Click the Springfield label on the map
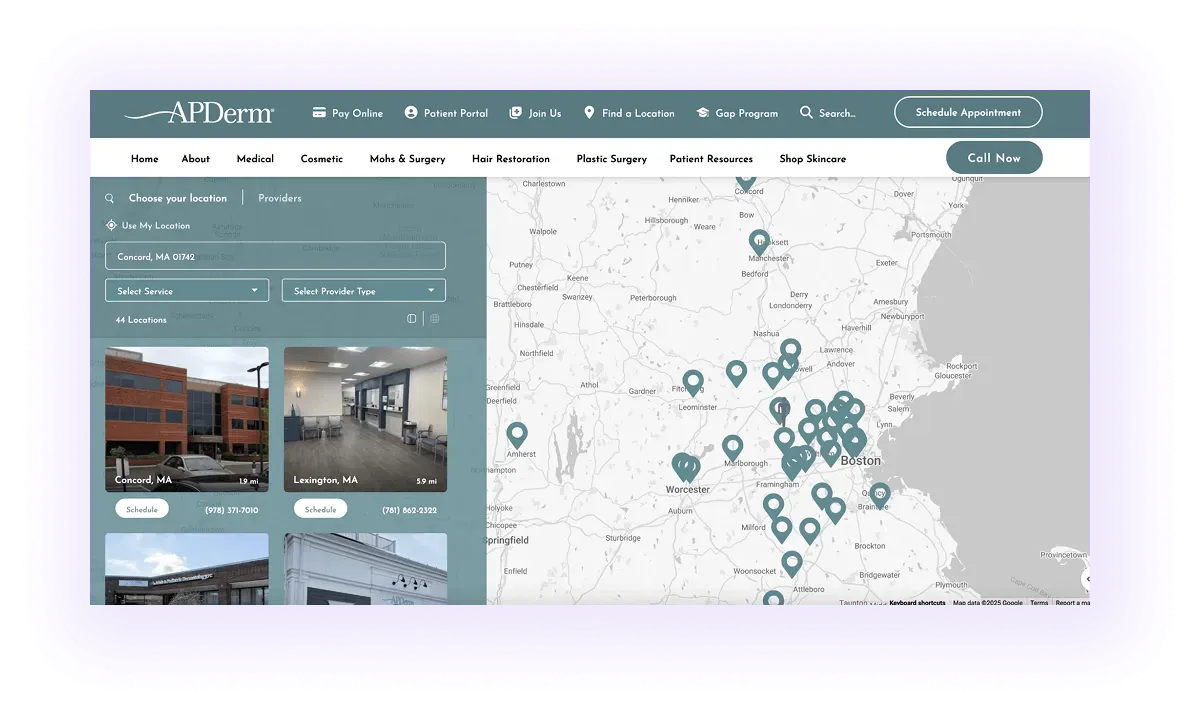This screenshot has width=1200, height=715. pyautogui.click(x=507, y=540)
